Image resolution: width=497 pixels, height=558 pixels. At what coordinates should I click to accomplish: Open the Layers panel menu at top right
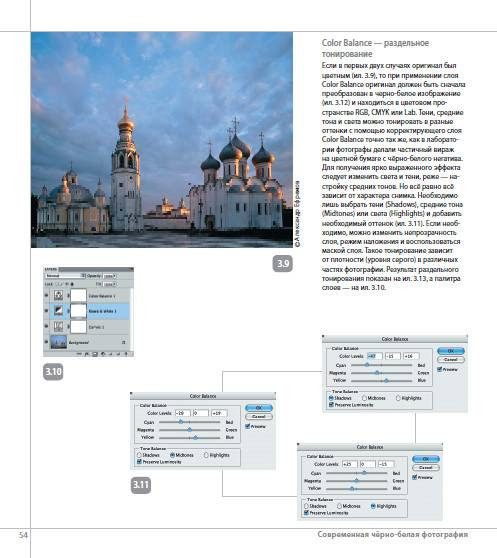click(131, 269)
